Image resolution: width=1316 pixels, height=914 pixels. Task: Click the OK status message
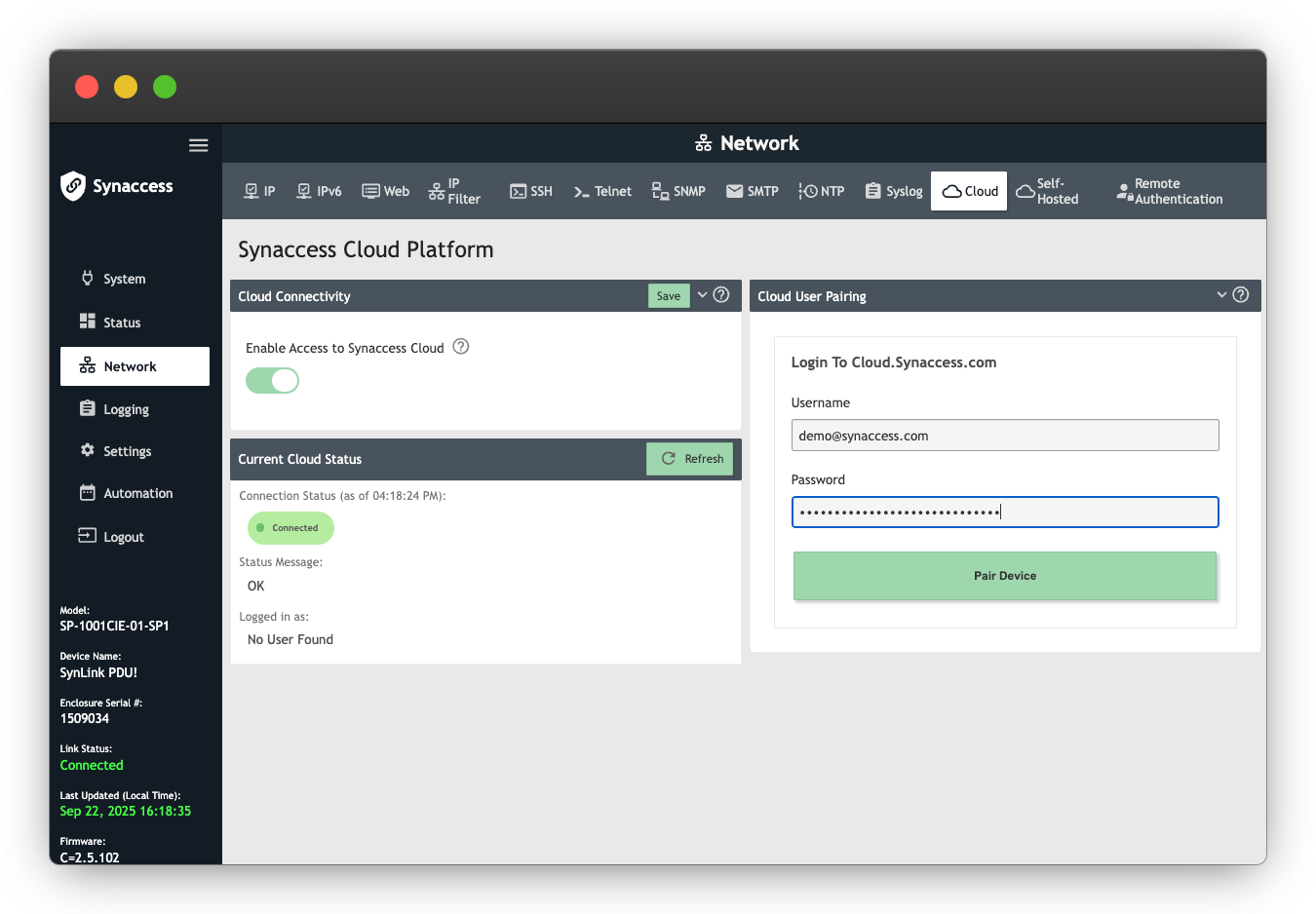coord(255,586)
